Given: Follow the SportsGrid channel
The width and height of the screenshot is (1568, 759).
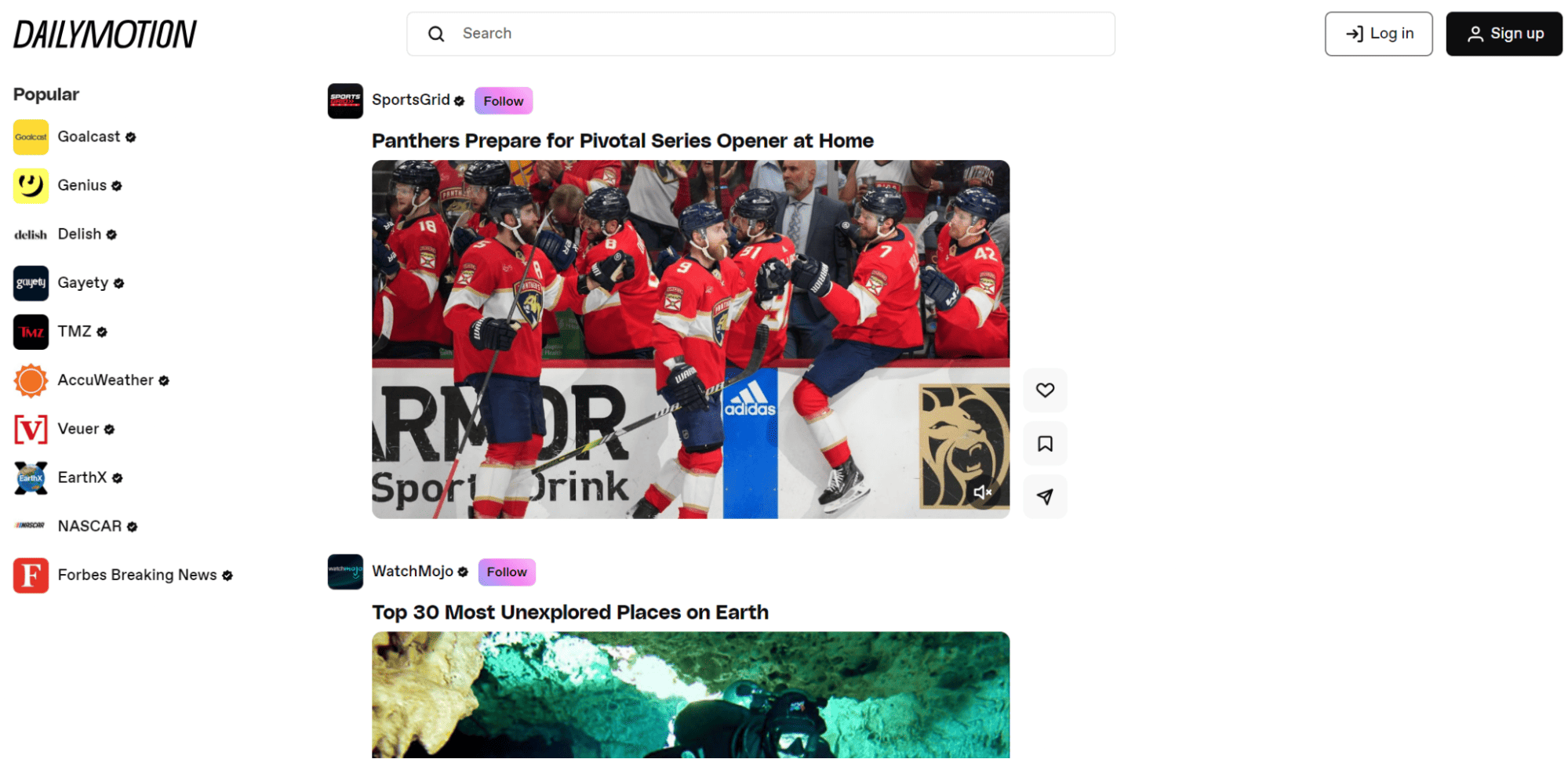Looking at the screenshot, I should [504, 101].
